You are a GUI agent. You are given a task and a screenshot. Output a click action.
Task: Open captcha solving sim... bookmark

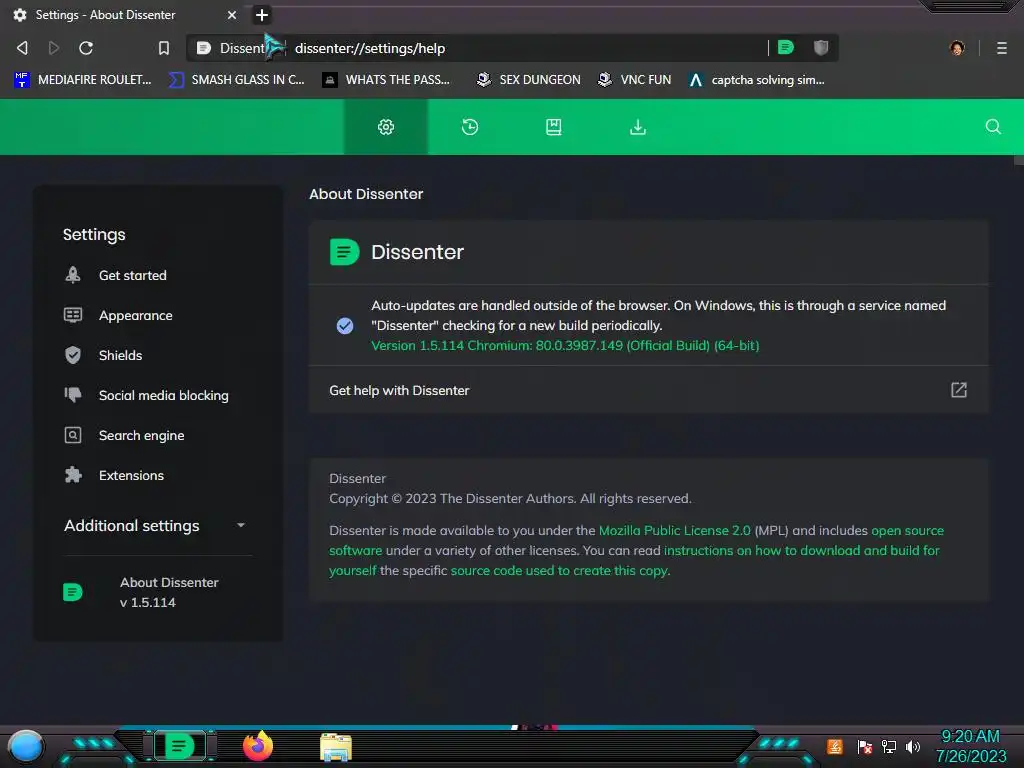(757, 80)
